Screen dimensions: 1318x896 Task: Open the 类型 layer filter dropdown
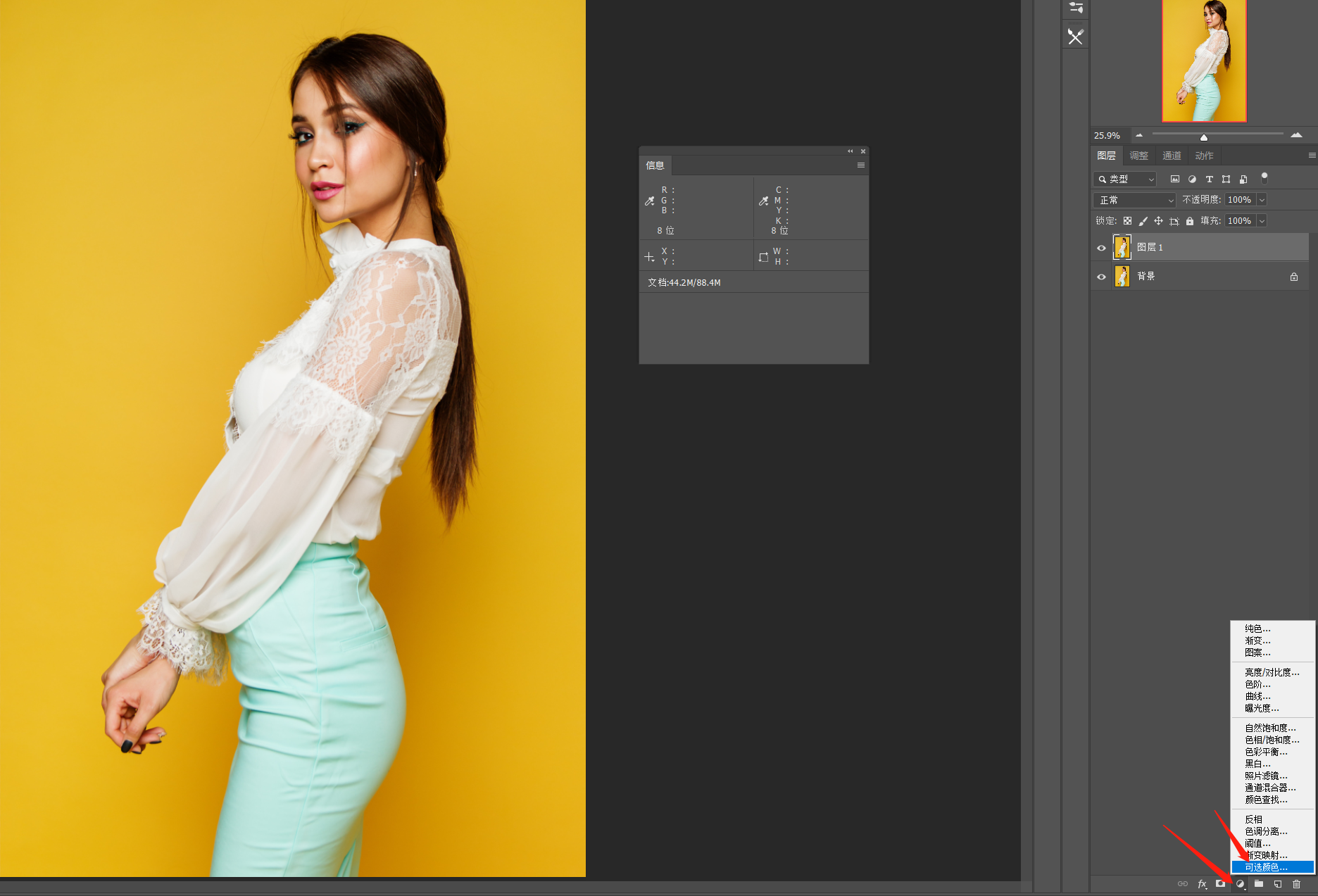1125,179
